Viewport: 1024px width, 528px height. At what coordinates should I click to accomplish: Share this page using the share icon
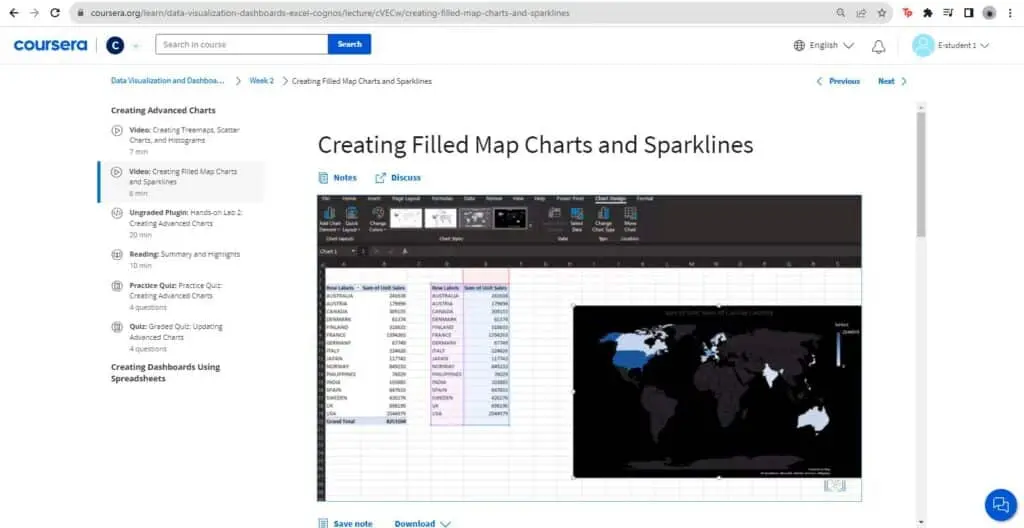861,12
